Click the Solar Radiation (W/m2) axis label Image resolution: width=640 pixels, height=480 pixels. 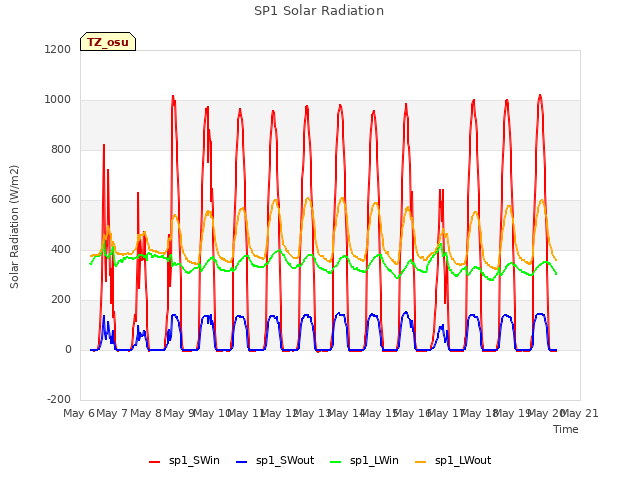click(x=14, y=227)
